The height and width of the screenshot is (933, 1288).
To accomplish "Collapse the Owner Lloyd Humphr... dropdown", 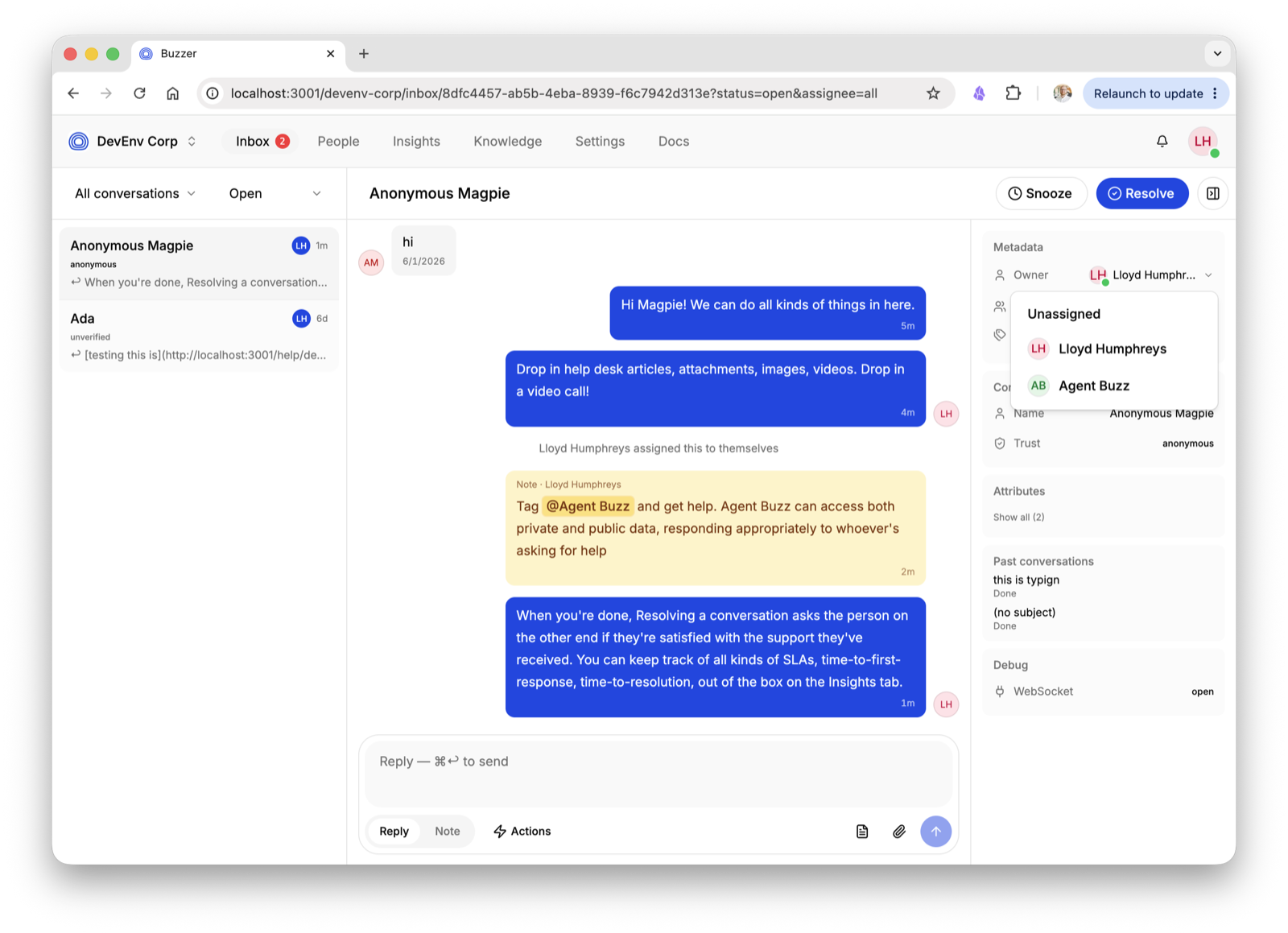I will tap(1150, 275).
